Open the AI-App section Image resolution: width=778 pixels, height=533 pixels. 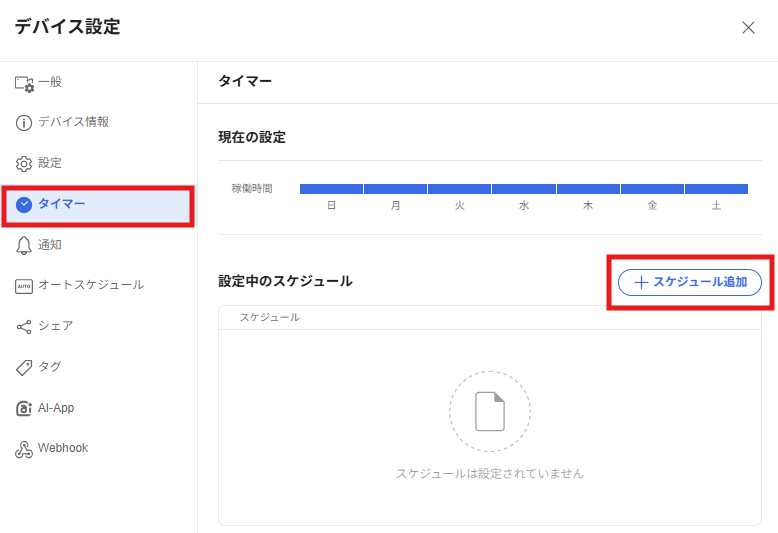pyautogui.click(x=98, y=408)
